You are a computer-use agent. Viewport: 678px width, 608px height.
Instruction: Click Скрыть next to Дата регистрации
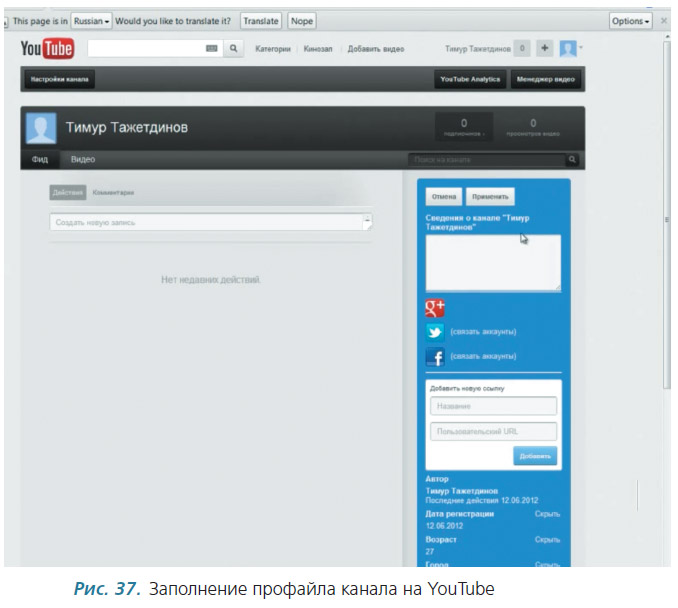coord(547,514)
